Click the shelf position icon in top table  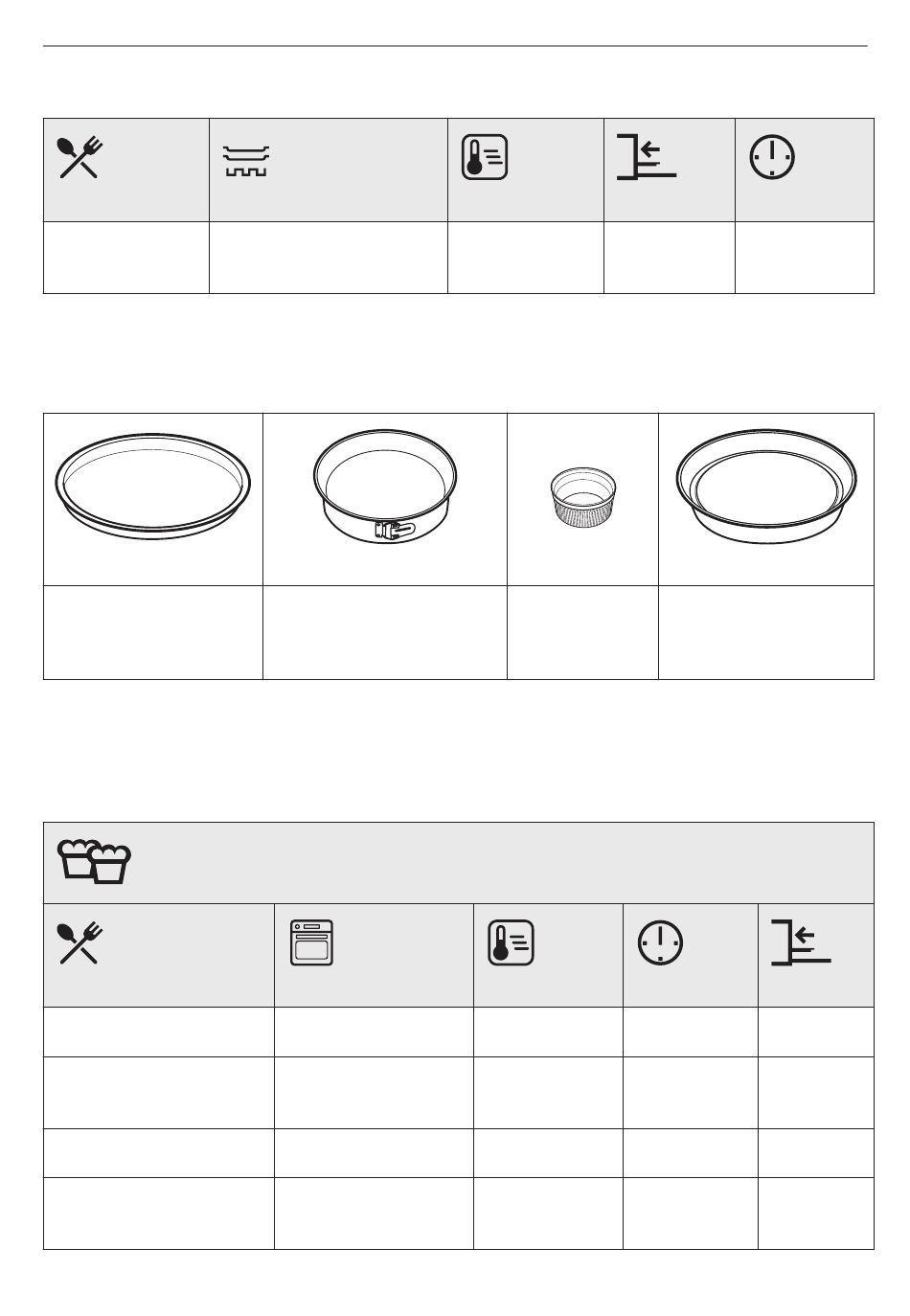tap(647, 157)
